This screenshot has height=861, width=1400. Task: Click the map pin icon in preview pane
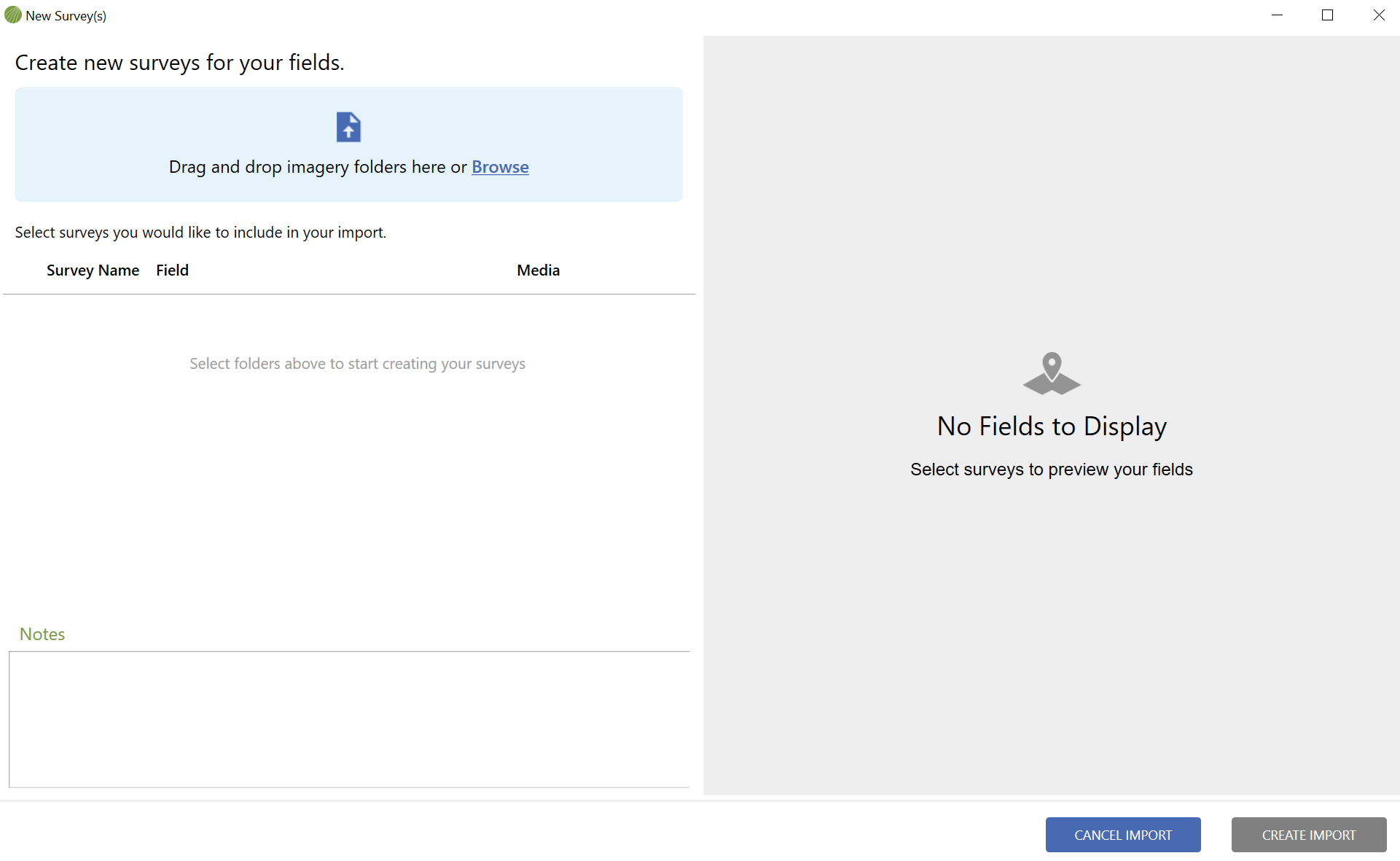(1051, 373)
